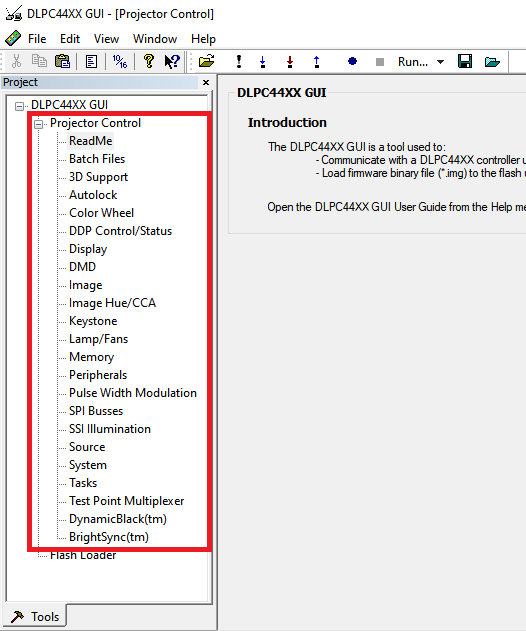The height and width of the screenshot is (631, 526).
Task: Select the Memory tree item
Action: click(x=91, y=357)
